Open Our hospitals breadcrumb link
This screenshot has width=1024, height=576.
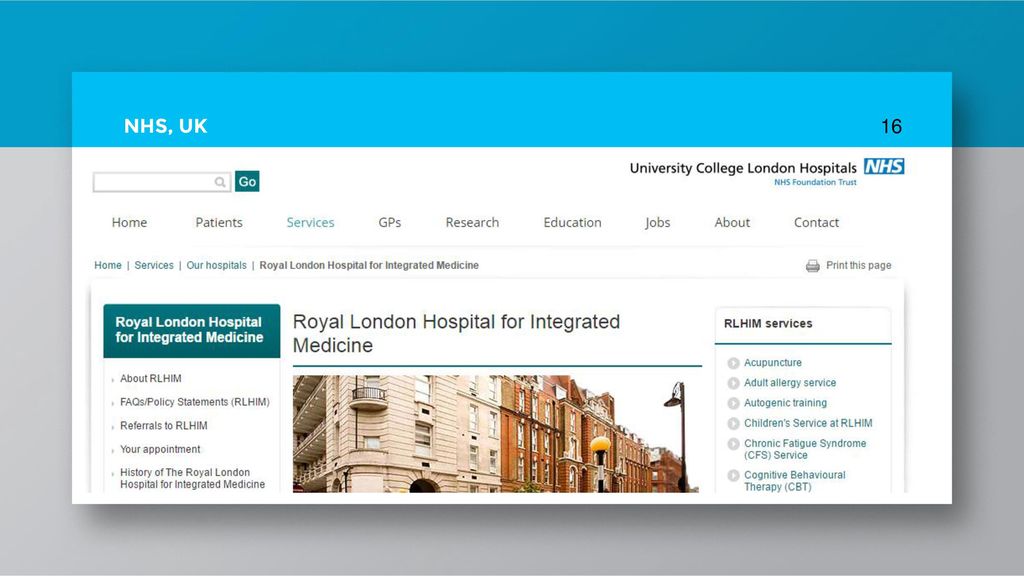point(216,265)
